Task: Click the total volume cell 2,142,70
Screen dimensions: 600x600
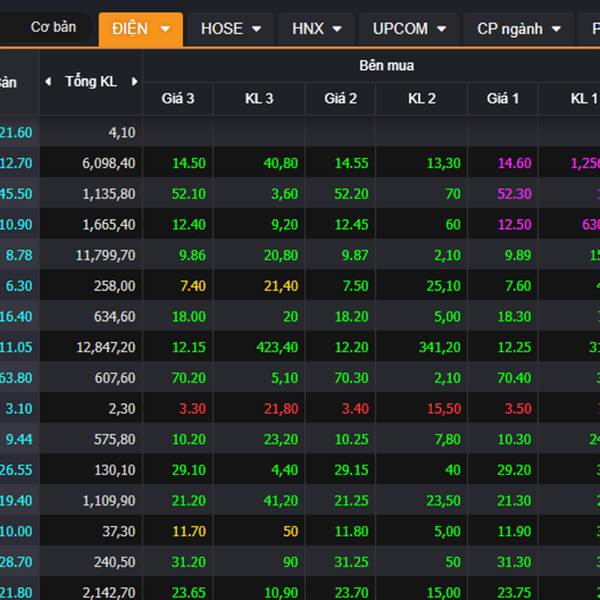Action: tap(109, 592)
